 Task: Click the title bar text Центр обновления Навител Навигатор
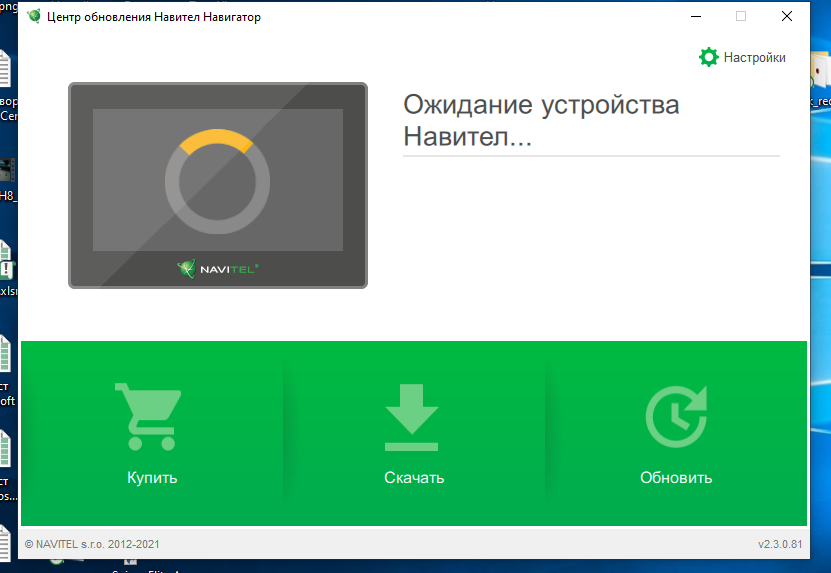pos(154,16)
